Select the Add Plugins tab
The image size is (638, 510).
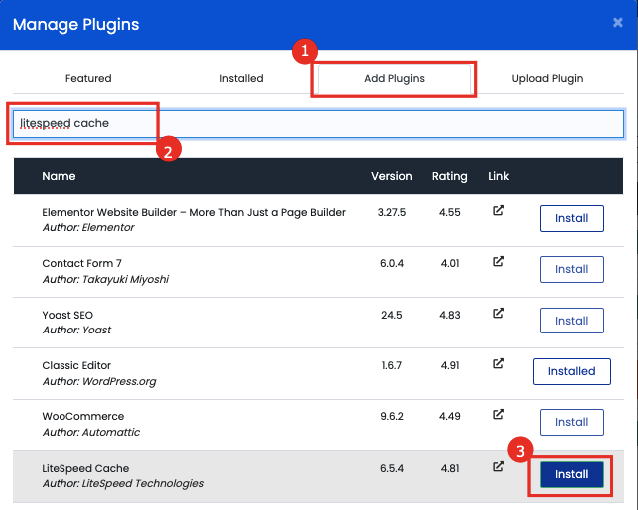[394, 78]
